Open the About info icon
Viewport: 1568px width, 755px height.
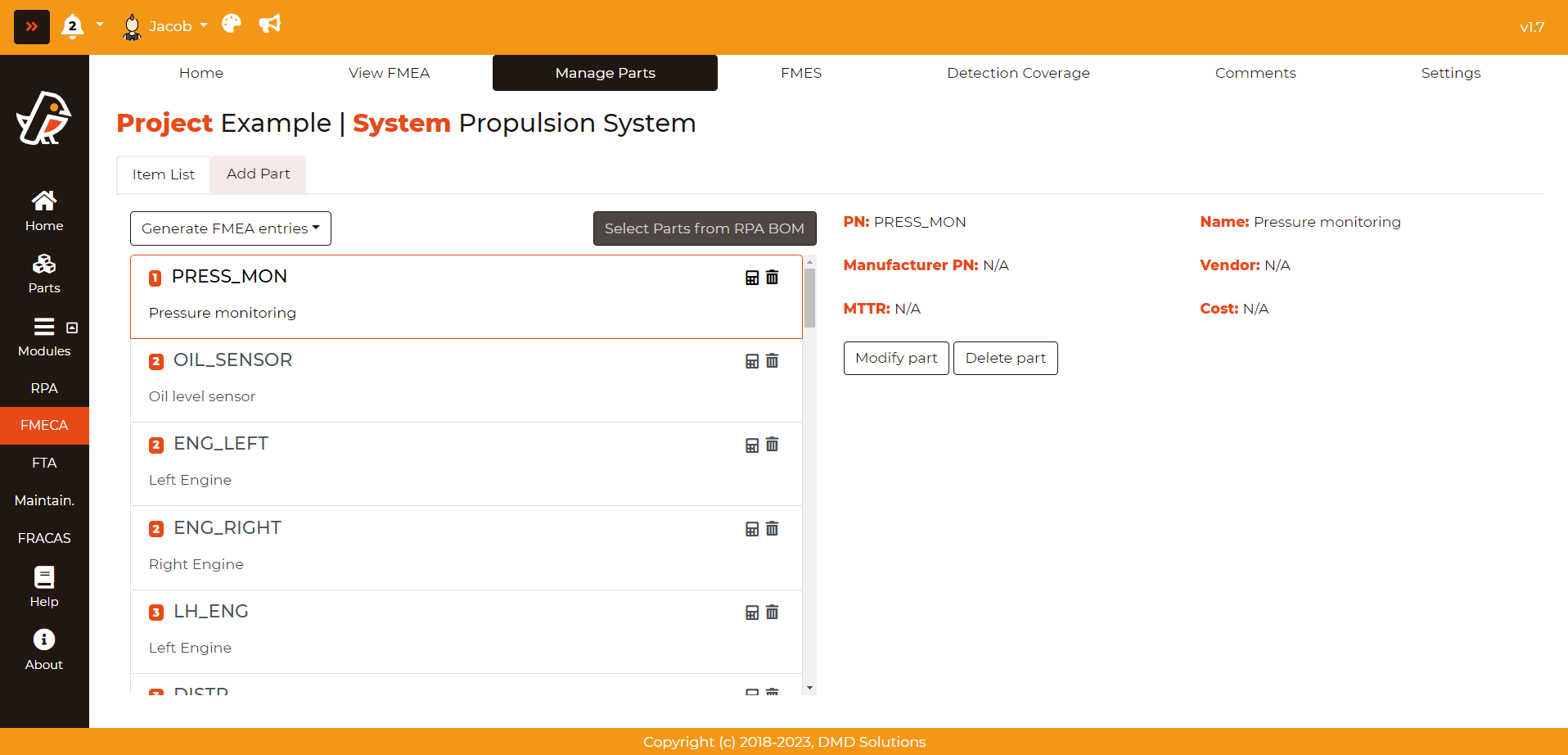click(44, 649)
